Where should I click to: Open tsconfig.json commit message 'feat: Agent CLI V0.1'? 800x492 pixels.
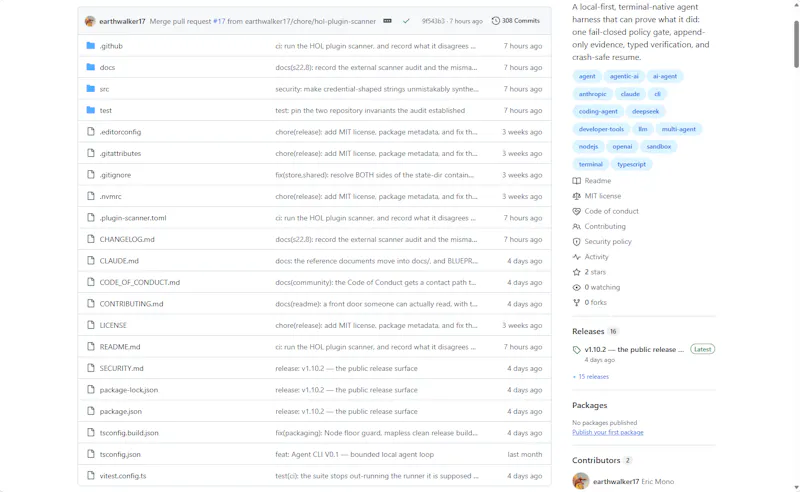tap(355, 454)
